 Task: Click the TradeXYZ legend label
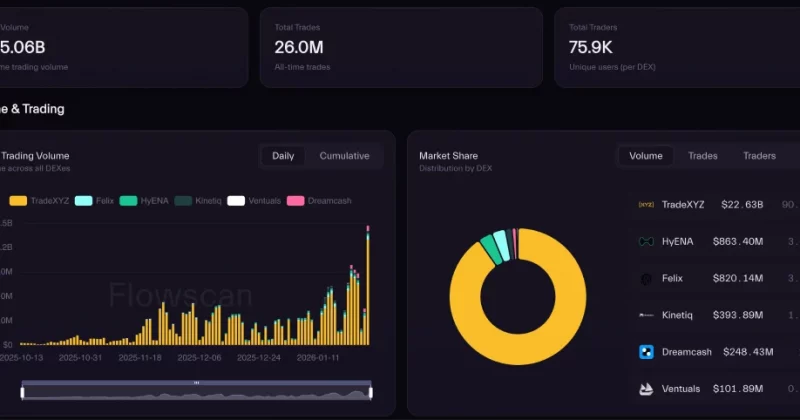49,201
